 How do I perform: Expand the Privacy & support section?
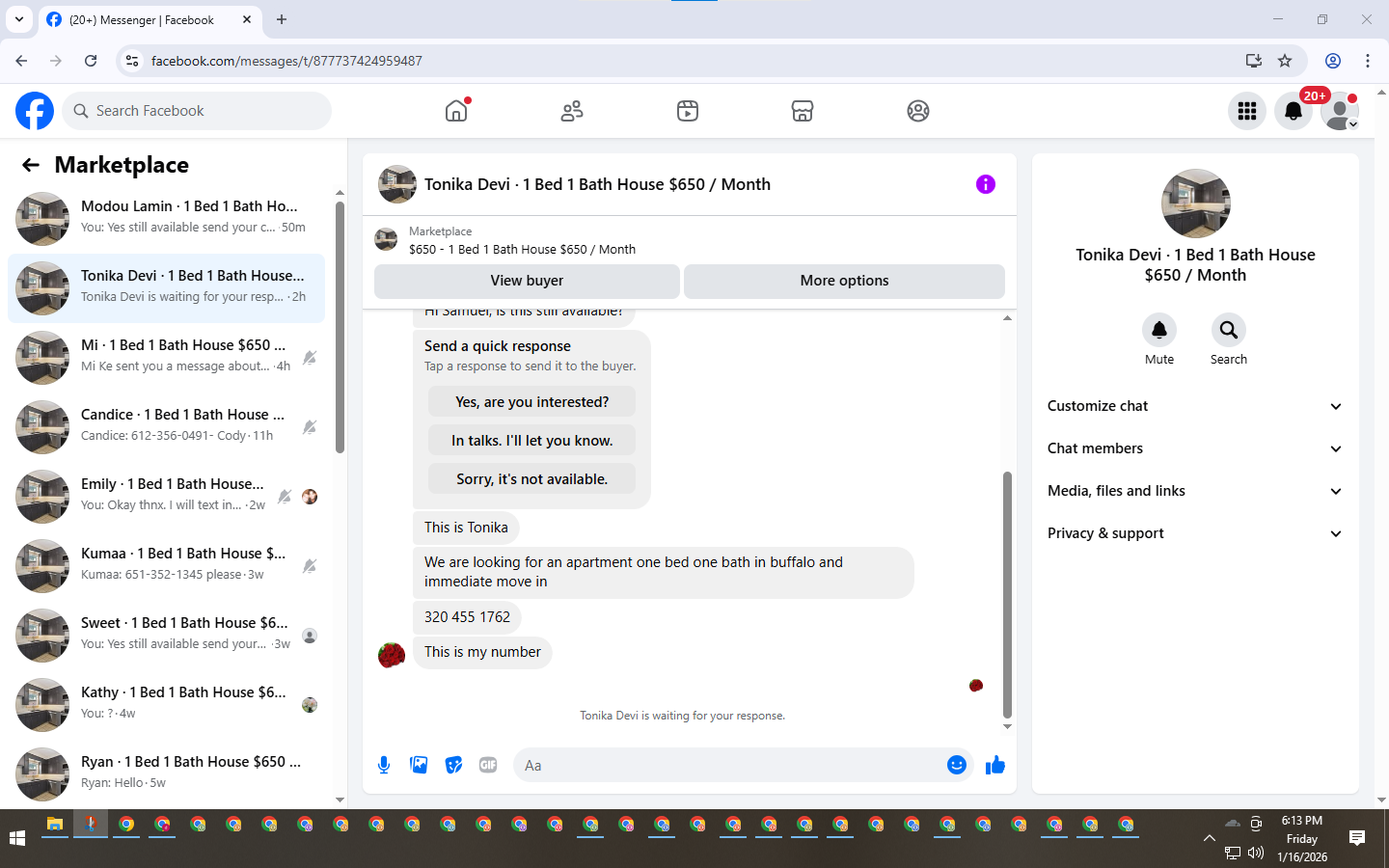[1195, 533]
